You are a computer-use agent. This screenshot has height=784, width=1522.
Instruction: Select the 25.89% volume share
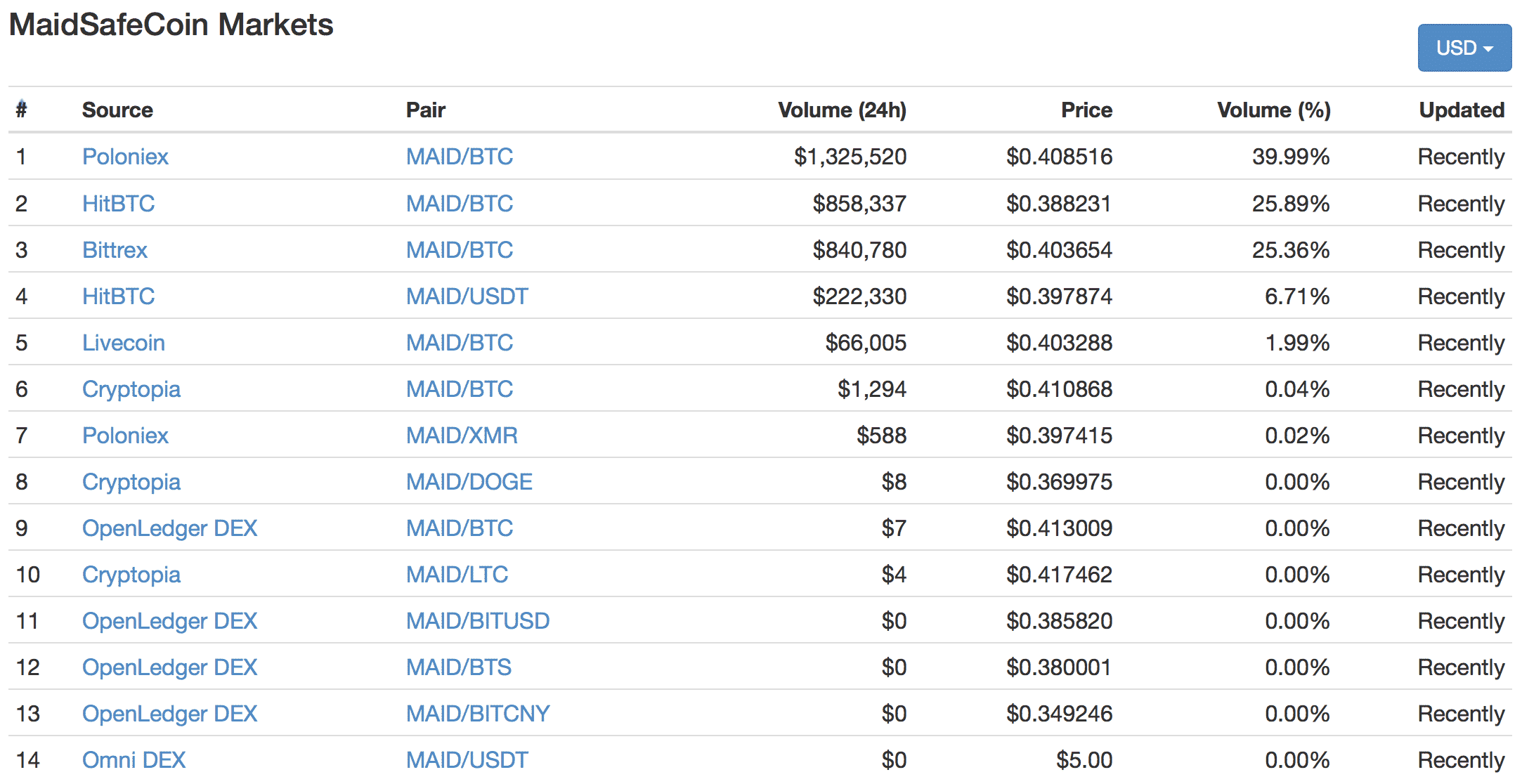[x=1291, y=203]
